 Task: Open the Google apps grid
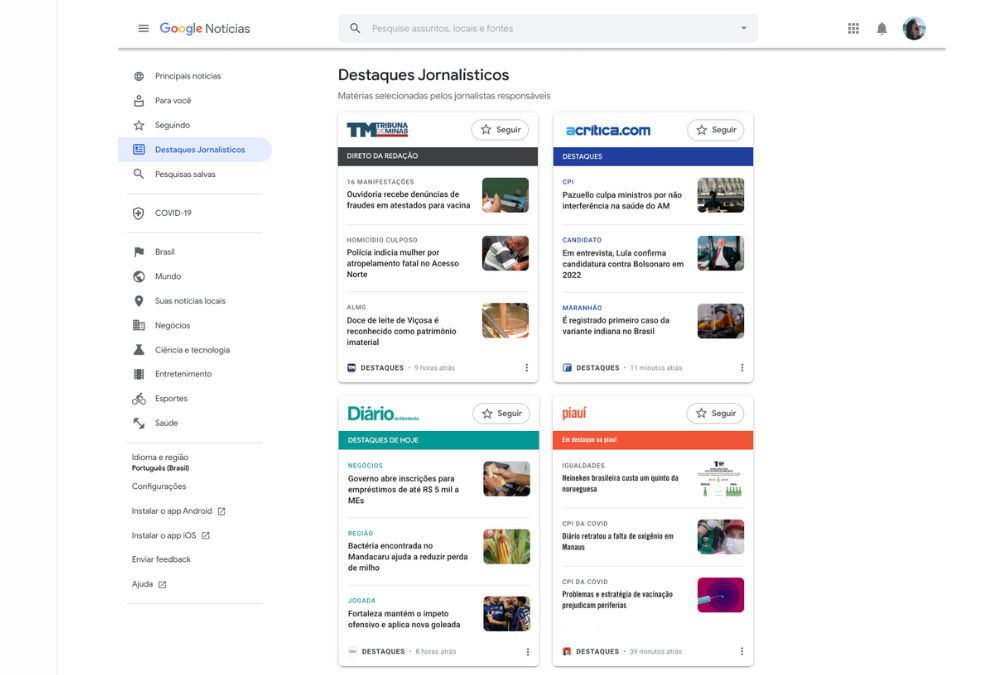853,28
